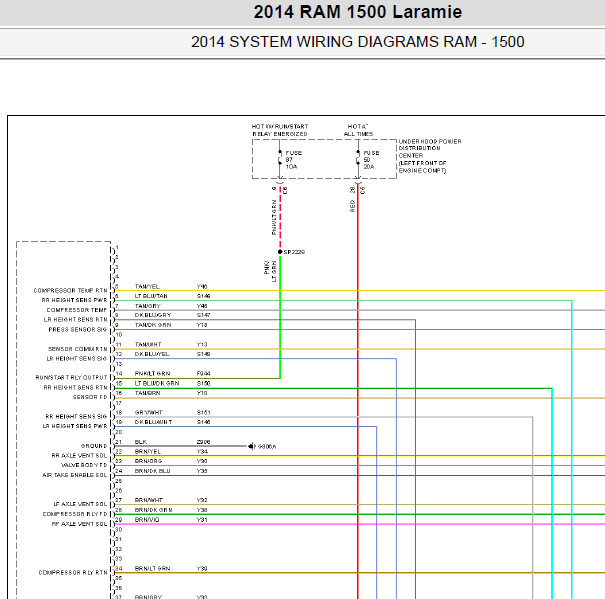
Task: Click the 'LF AXLE VENT SOL' pin label
Action: tap(80, 504)
